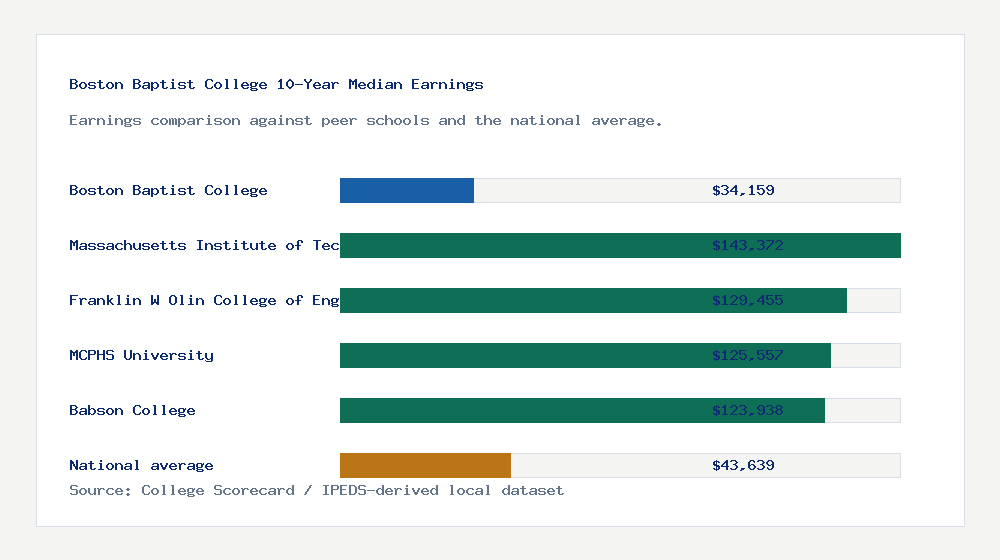The width and height of the screenshot is (1000, 560).
Task: Click the 'Franklin W Olin College of Eng' label
Action: point(204,300)
